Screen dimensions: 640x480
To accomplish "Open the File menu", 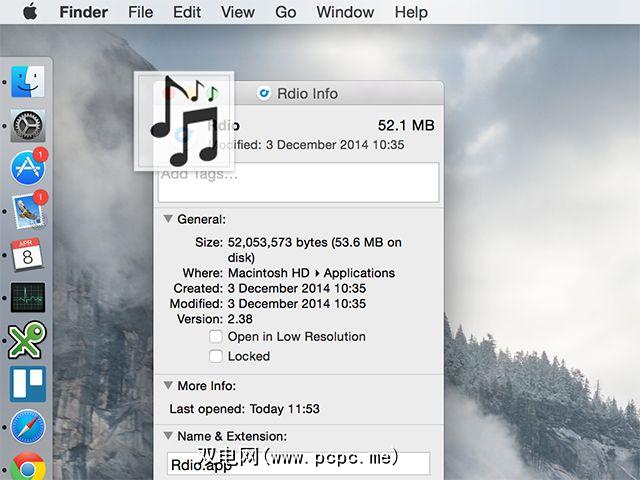I will [141, 13].
